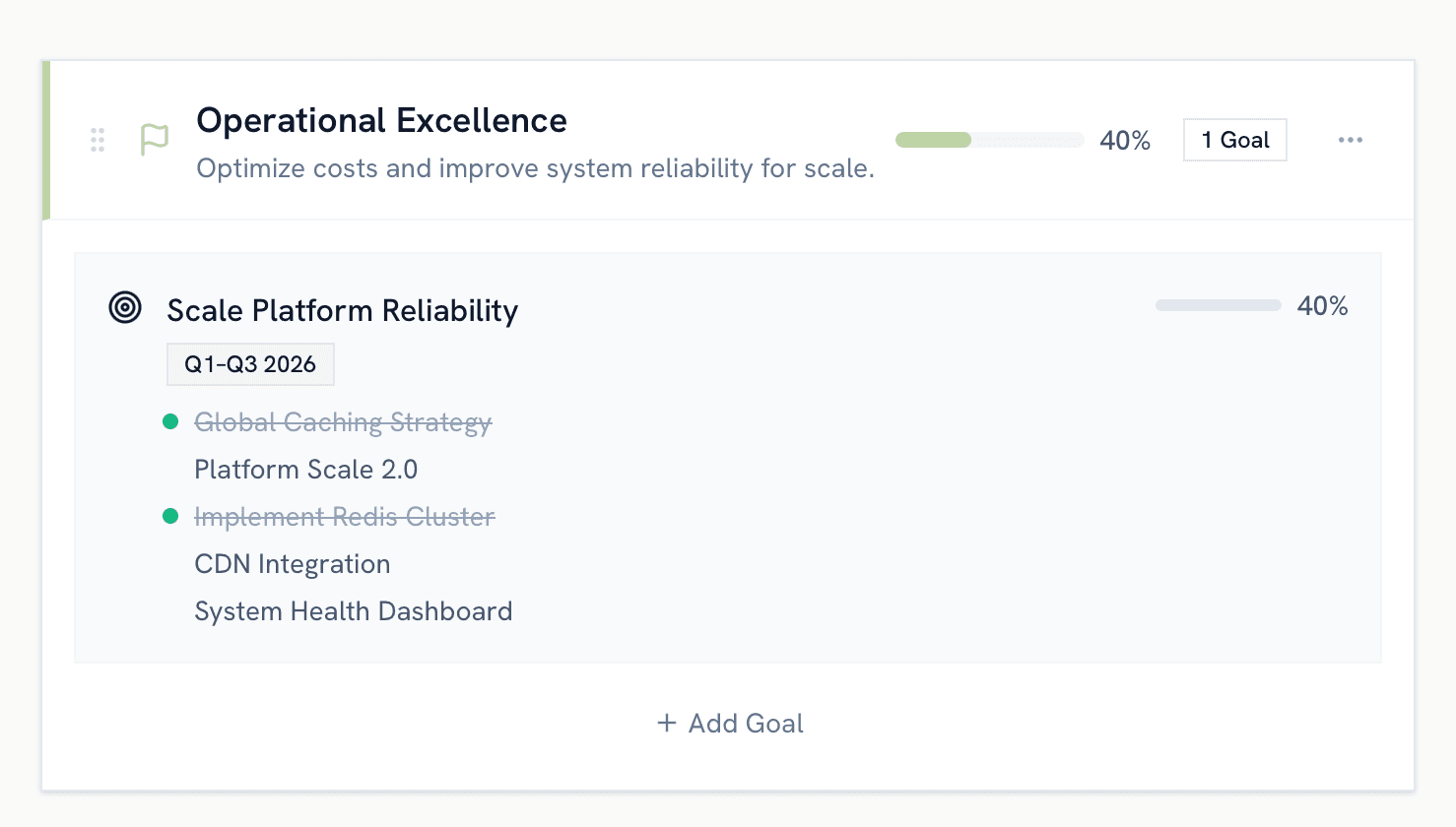Image resolution: width=1456 pixels, height=827 pixels.
Task: Open the Q1-Q3 2026 timeframe tag
Action: click(x=250, y=364)
